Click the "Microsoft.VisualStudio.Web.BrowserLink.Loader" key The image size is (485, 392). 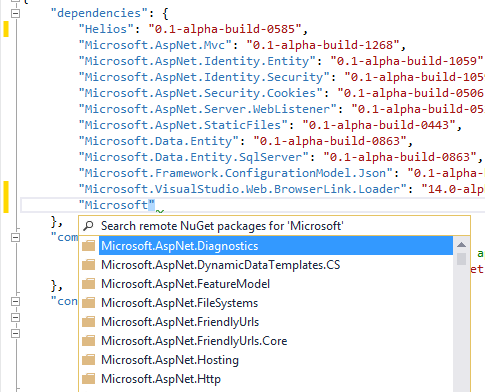(x=243, y=189)
